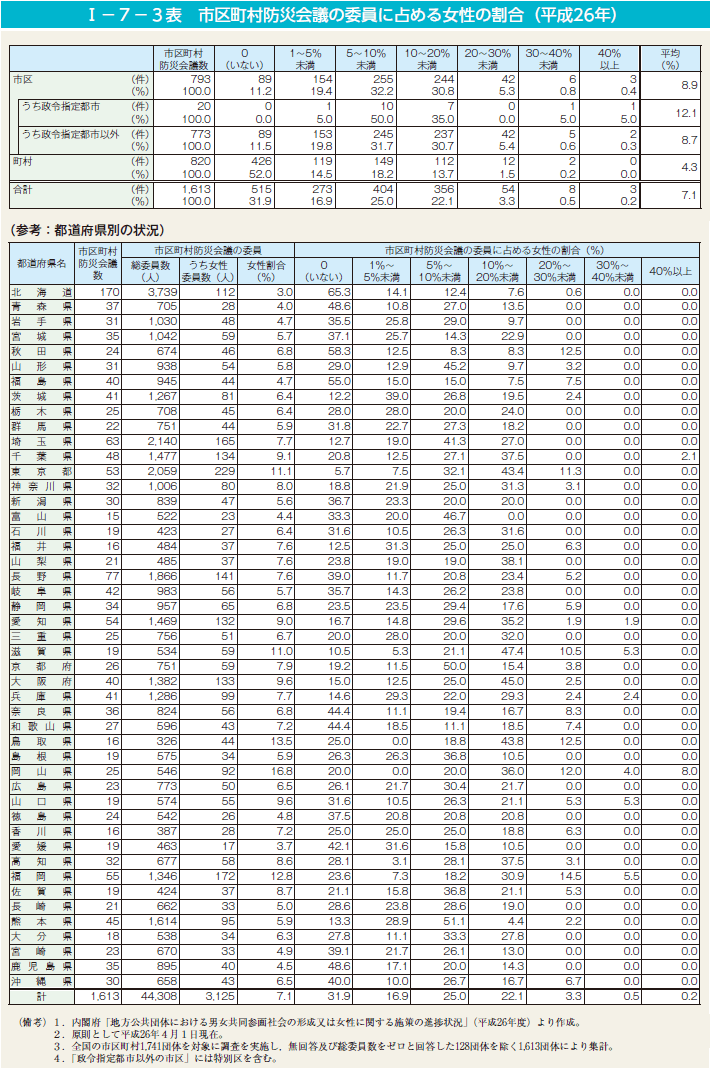Image resolution: width=710 pixels, height=1068 pixels.
Task: Click the '東京都' prefecture row label
Action: coord(42,471)
